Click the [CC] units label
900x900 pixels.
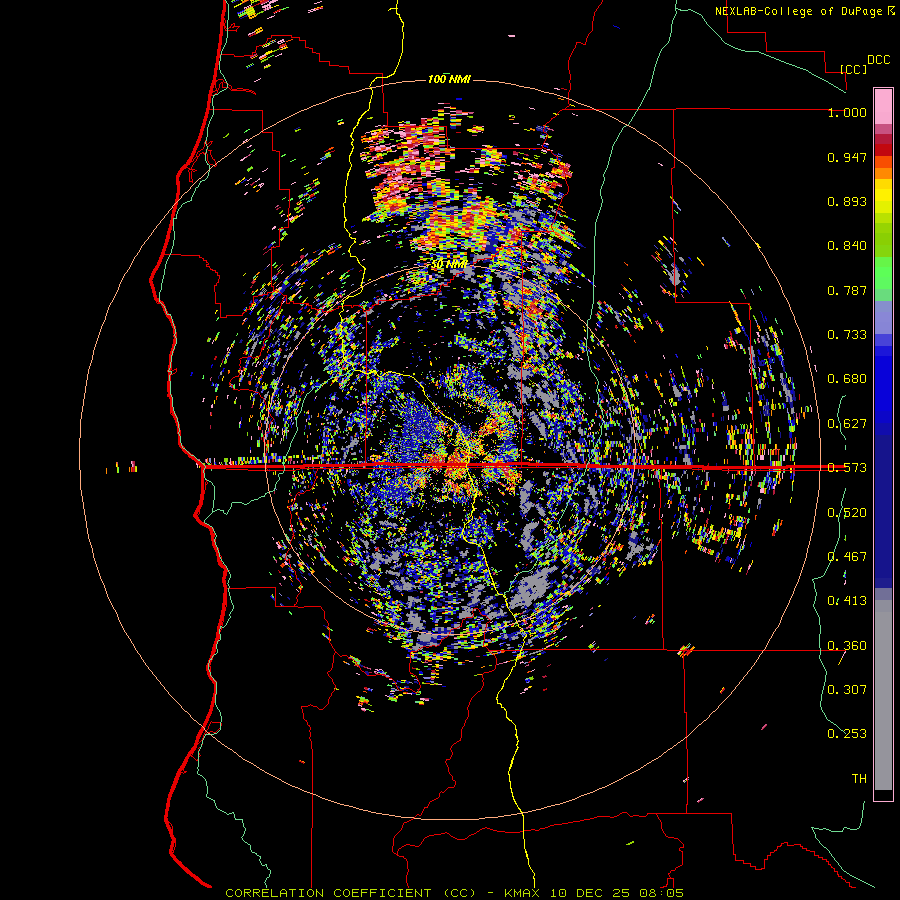(854, 69)
